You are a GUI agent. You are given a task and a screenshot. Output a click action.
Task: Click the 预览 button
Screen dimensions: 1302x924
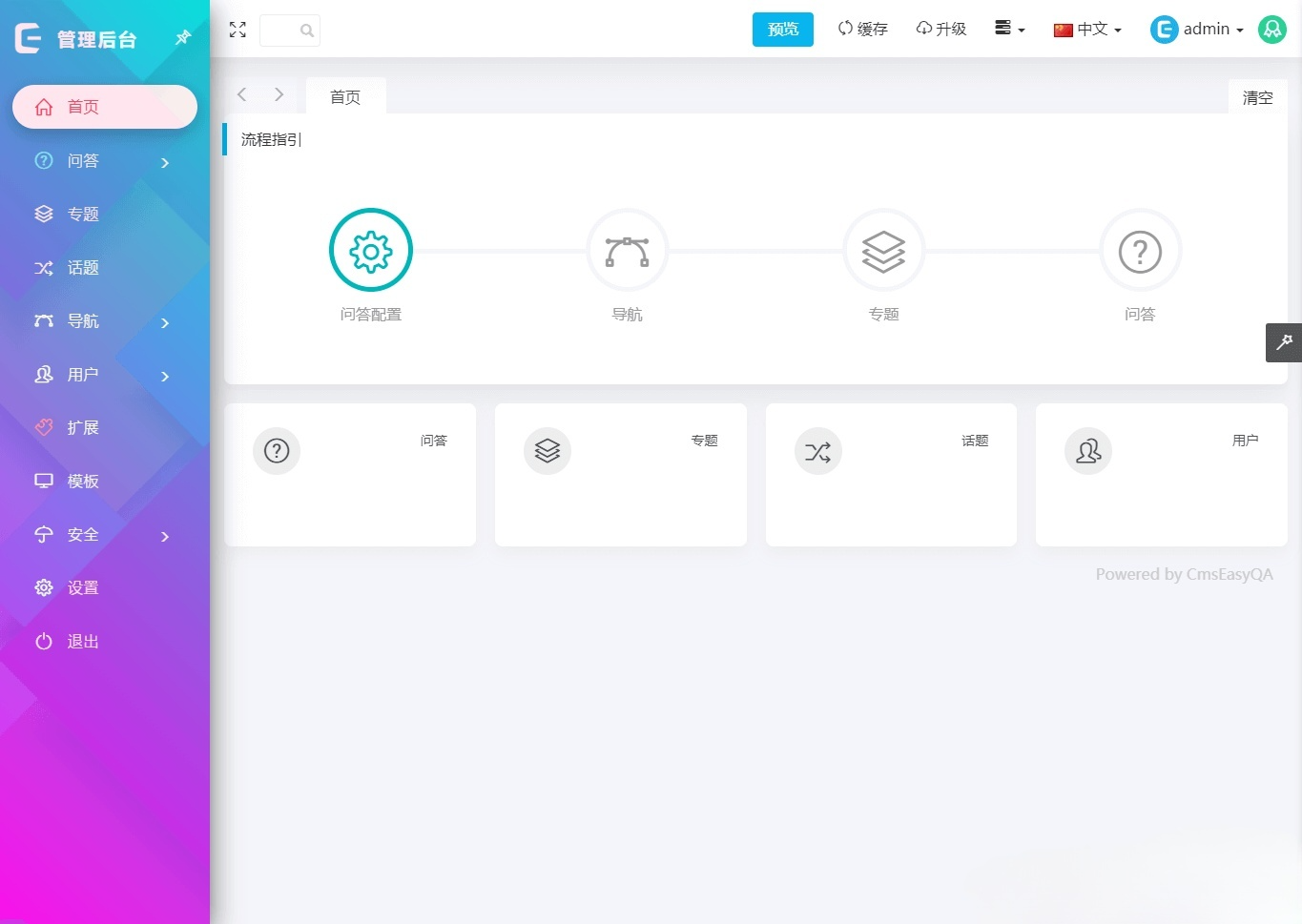click(782, 29)
